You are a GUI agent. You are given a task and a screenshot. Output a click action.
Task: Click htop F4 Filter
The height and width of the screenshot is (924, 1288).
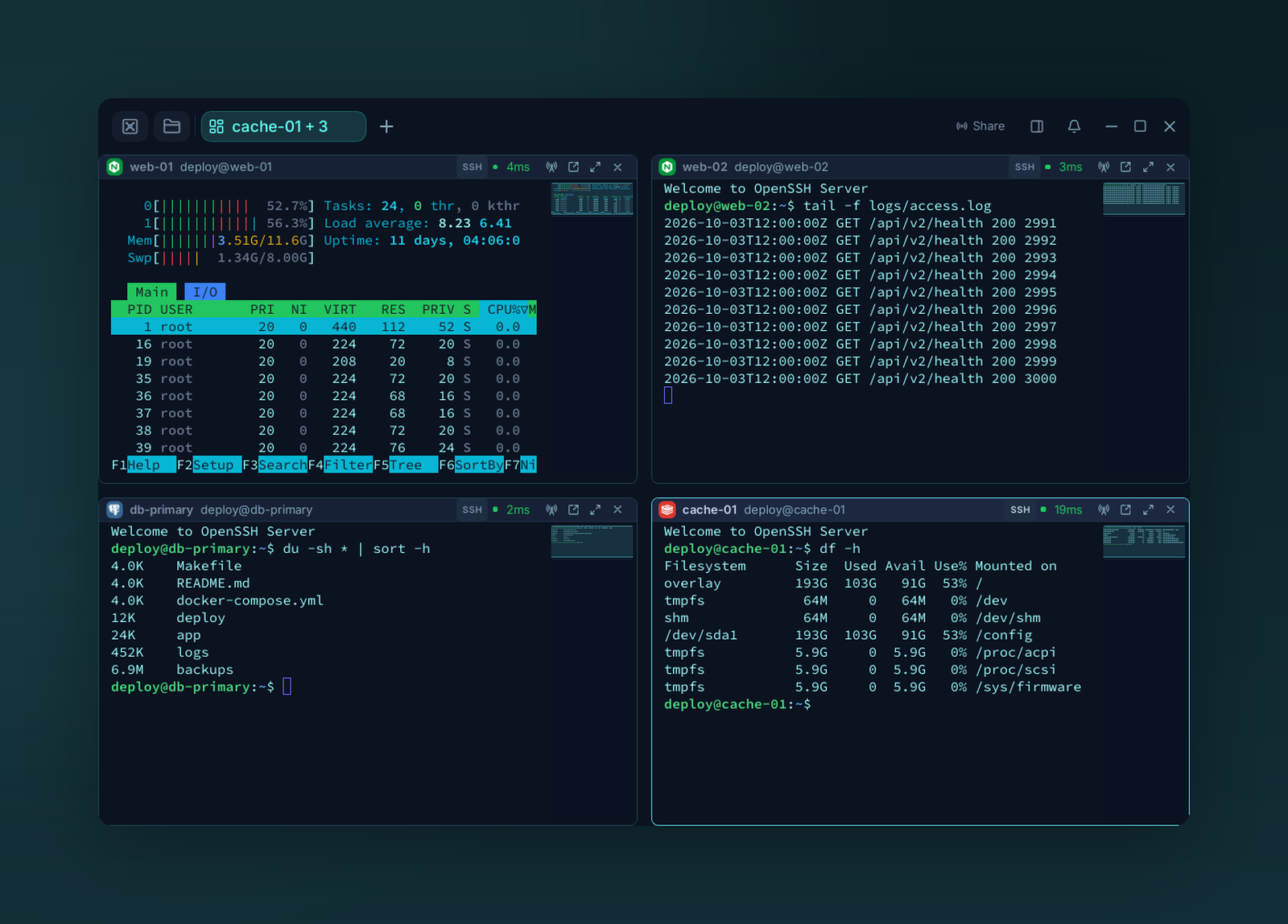[341, 465]
